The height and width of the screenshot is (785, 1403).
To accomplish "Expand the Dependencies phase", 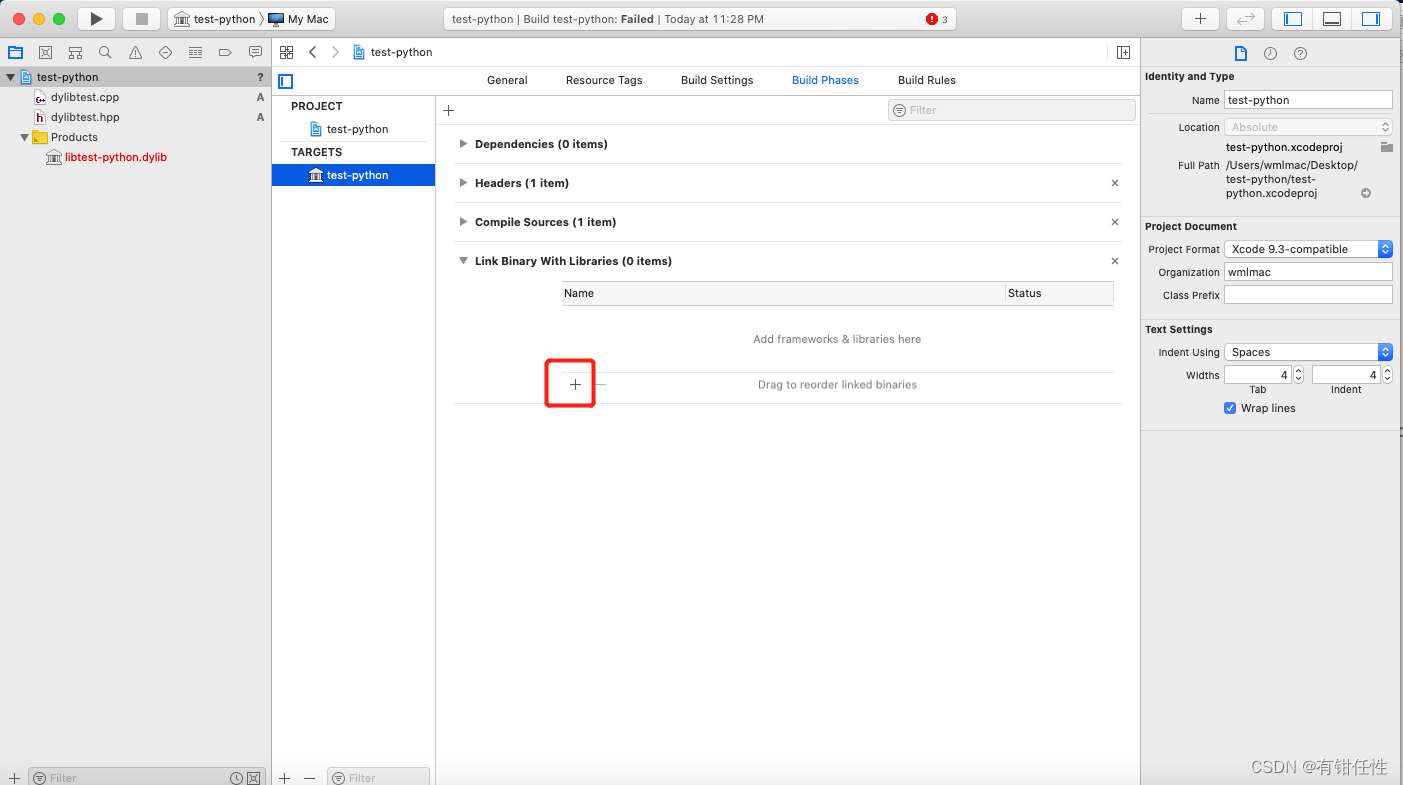I will coord(463,144).
